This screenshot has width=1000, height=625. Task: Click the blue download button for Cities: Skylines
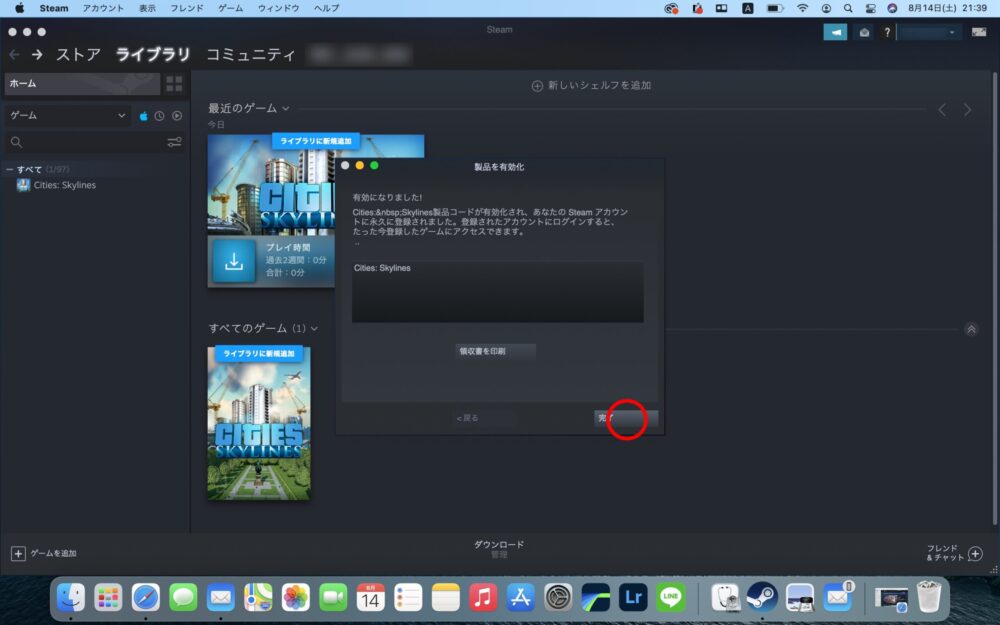coord(234,261)
